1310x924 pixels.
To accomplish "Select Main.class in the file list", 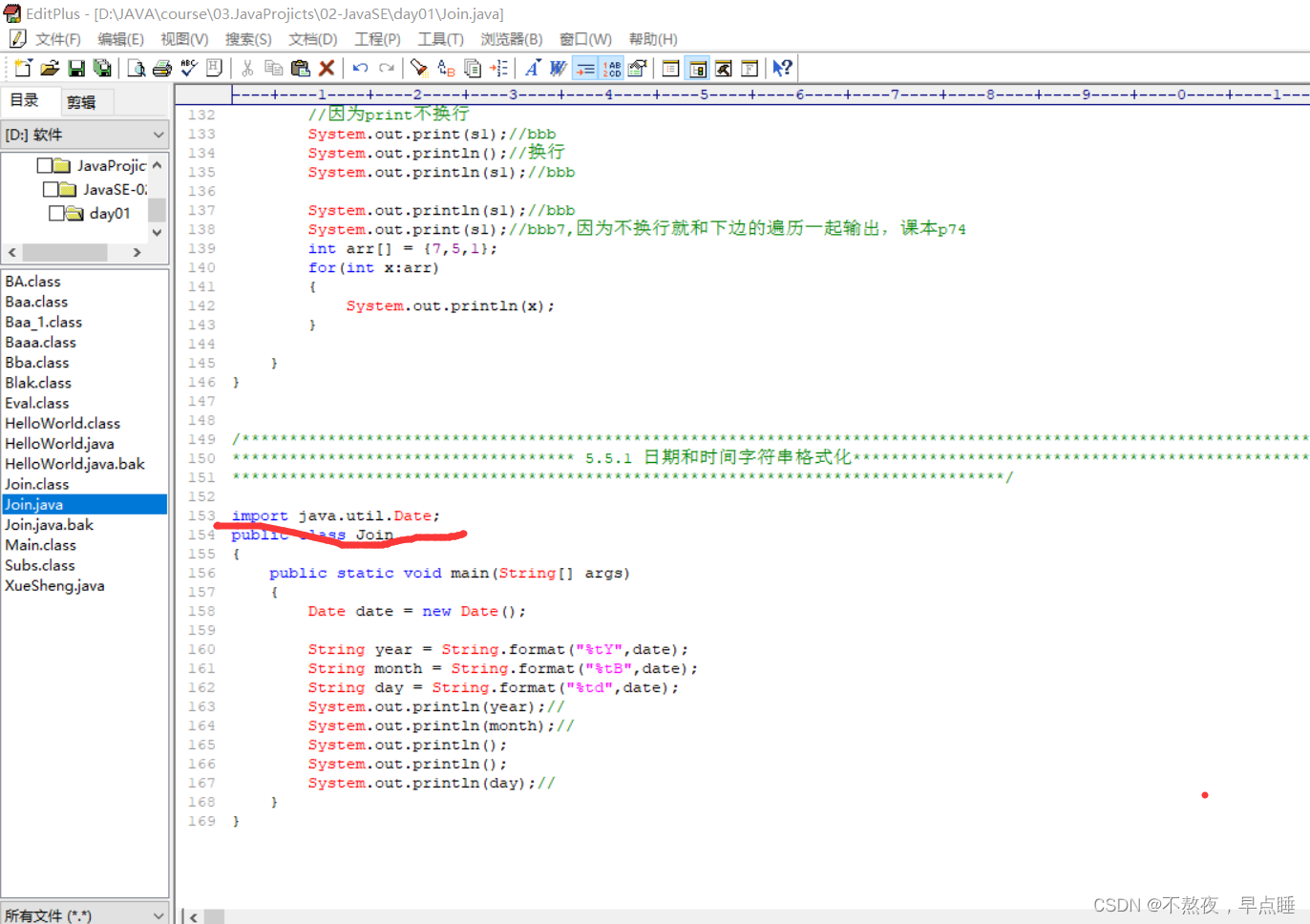I will tap(41, 545).
